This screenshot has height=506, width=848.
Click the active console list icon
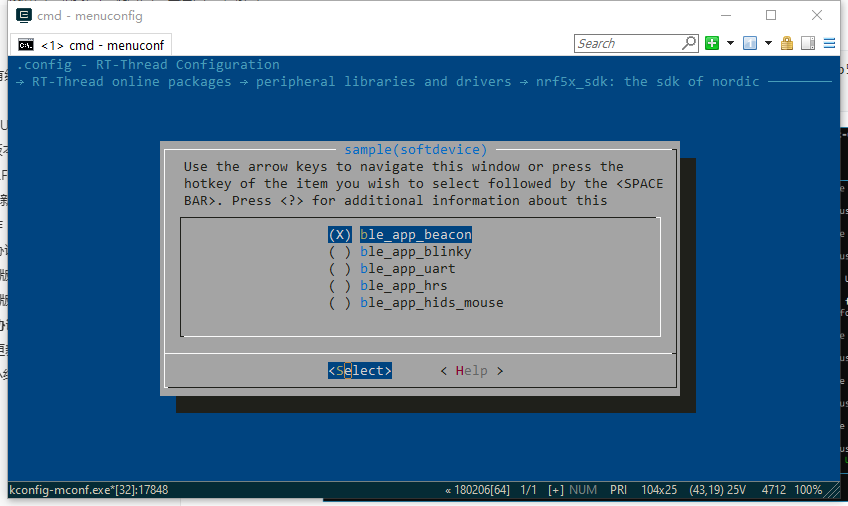click(x=749, y=43)
